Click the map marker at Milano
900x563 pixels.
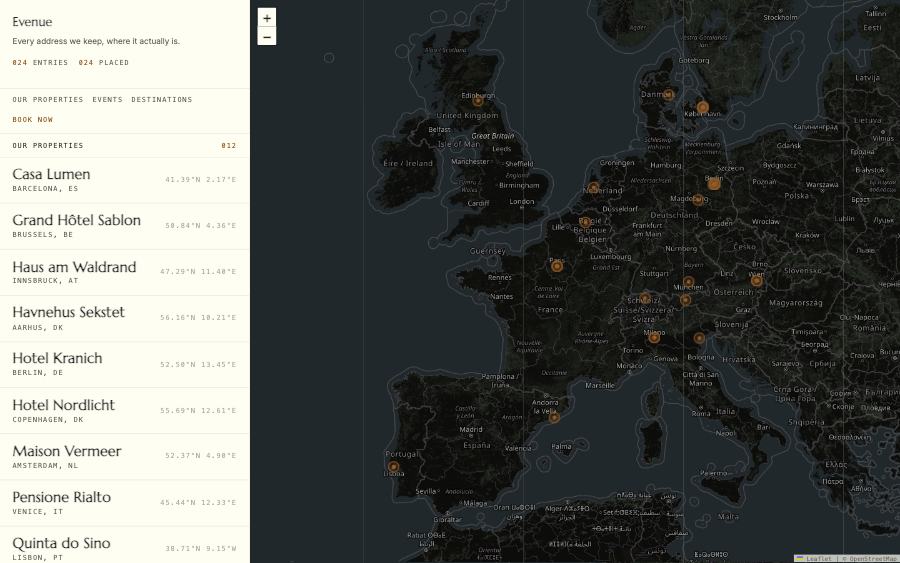click(x=654, y=338)
